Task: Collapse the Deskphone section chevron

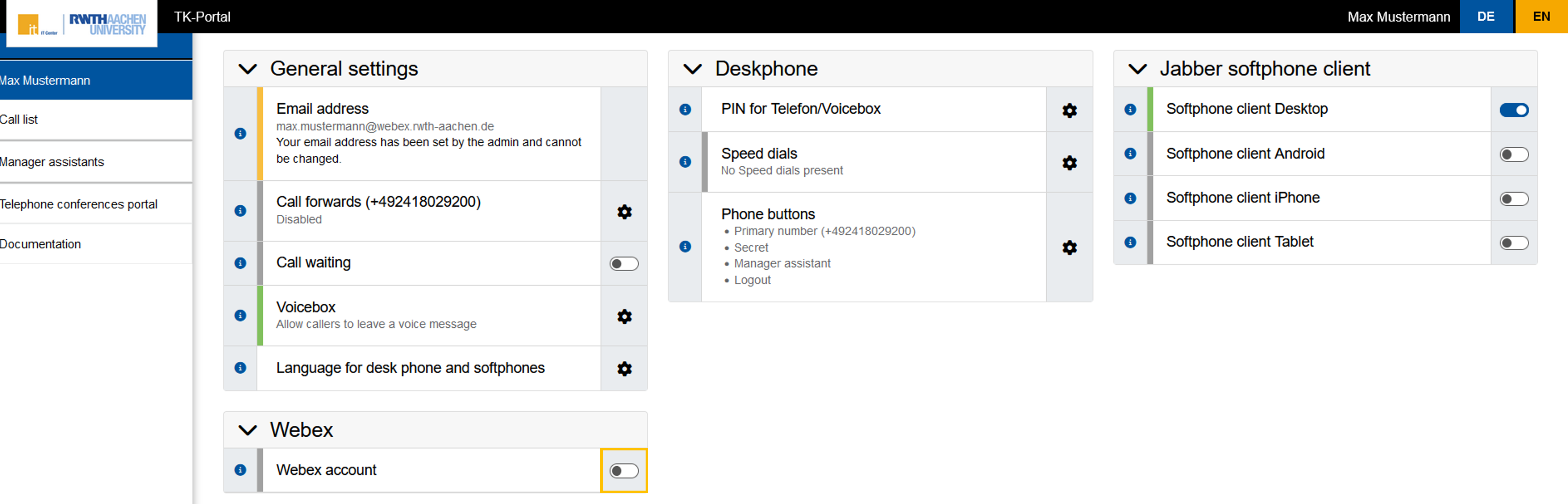Action: point(693,69)
